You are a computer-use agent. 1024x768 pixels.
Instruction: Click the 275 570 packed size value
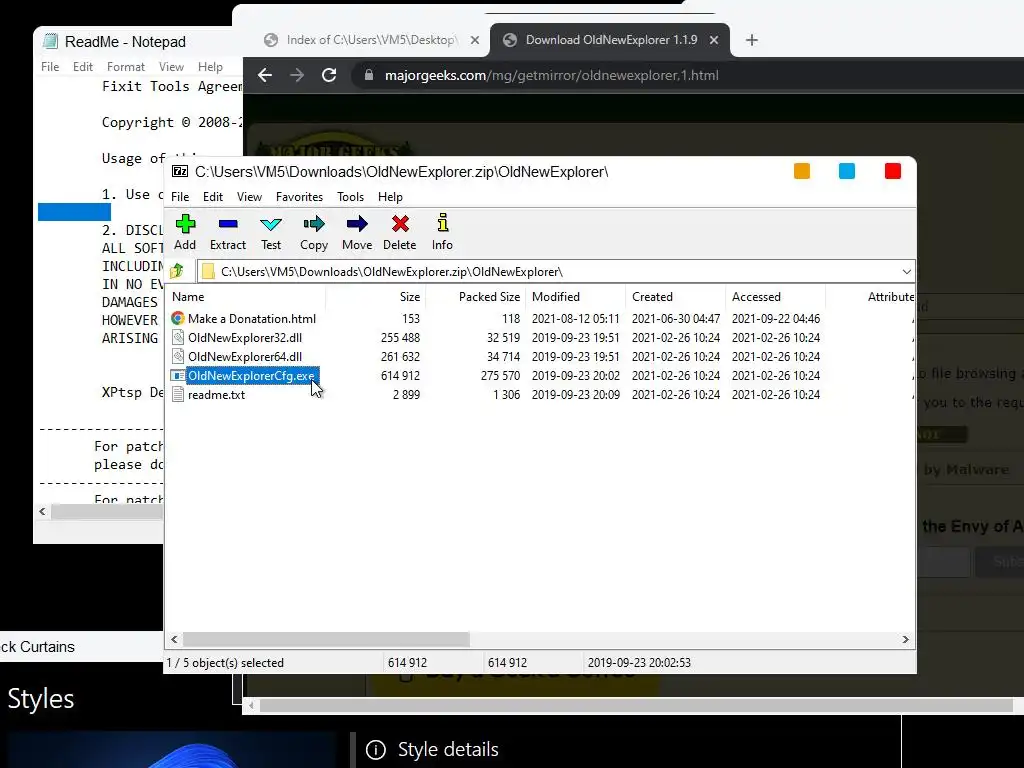pyautogui.click(x=500, y=376)
